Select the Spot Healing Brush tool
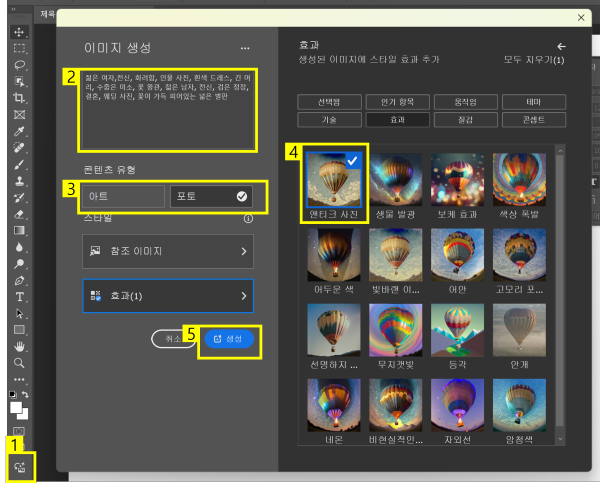The image size is (600, 483). [19, 148]
